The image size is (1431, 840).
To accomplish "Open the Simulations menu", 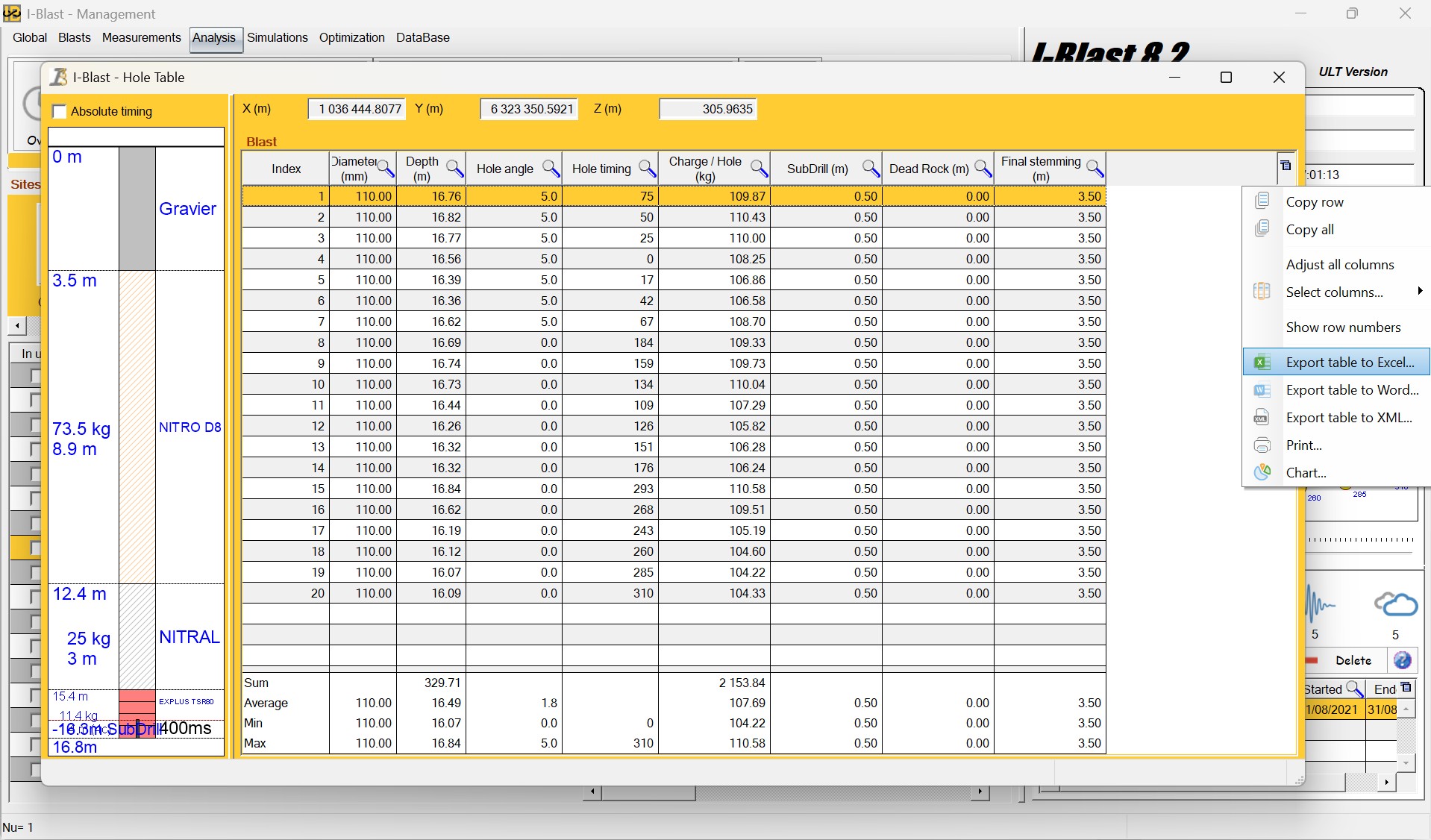I will coord(277,37).
